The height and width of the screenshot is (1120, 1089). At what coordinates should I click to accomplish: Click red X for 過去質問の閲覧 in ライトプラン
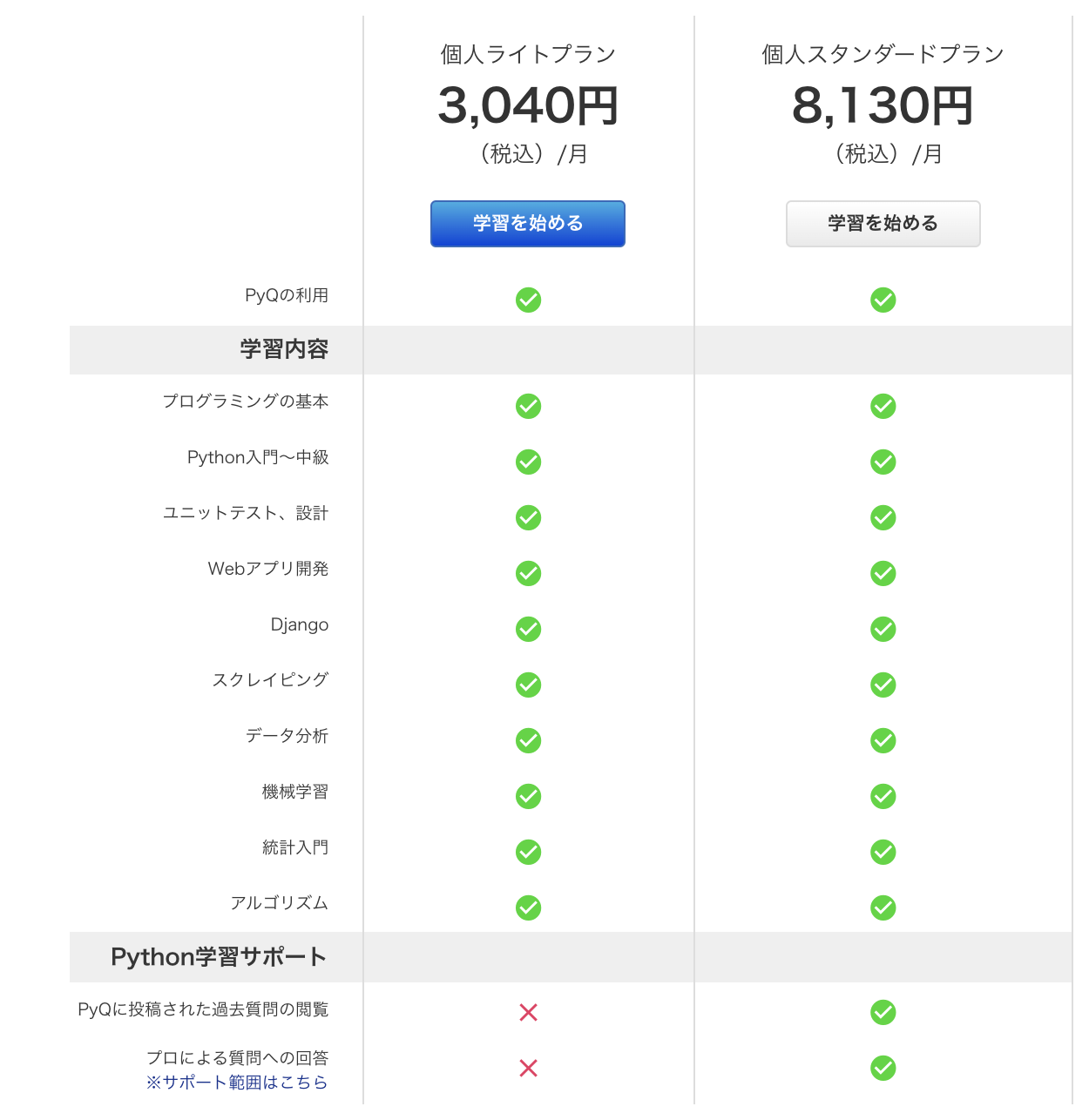point(528,1012)
